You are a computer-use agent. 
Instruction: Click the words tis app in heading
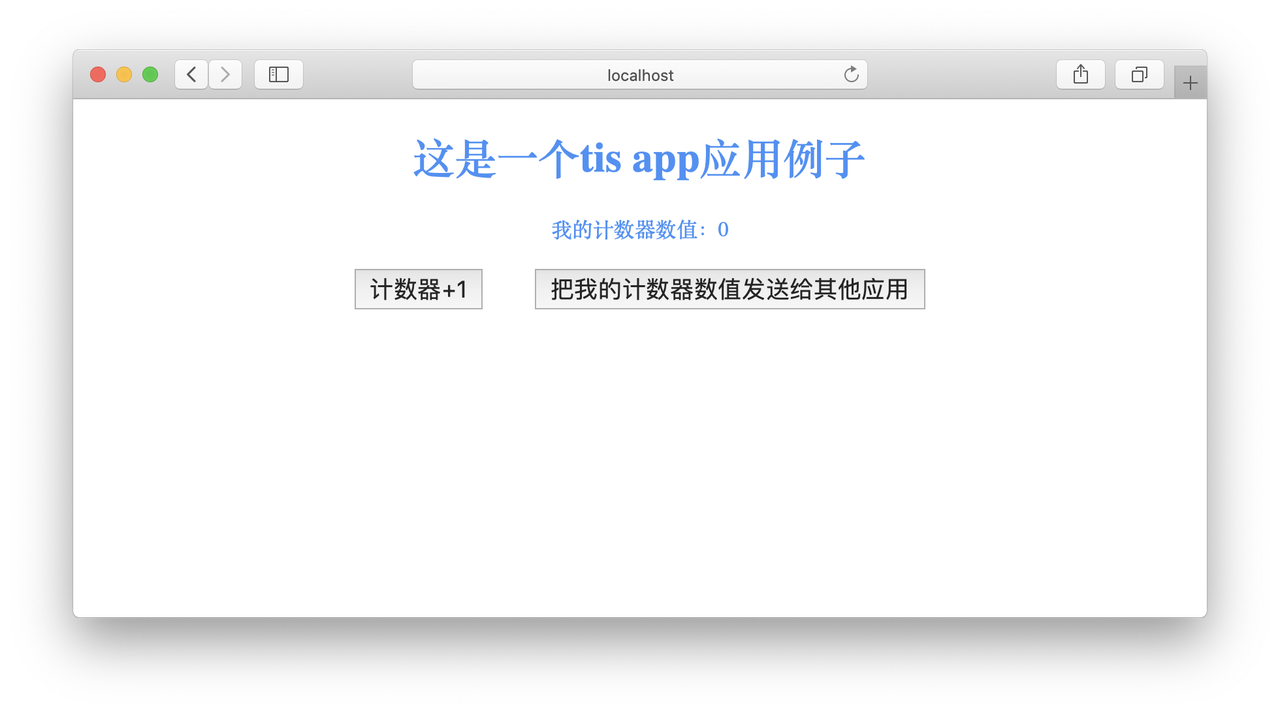tap(639, 160)
